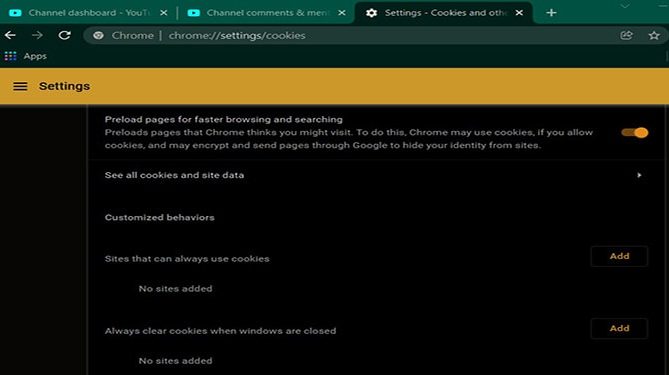Click the forward navigation arrow
The width and height of the screenshot is (669, 375).
coord(38,35)
